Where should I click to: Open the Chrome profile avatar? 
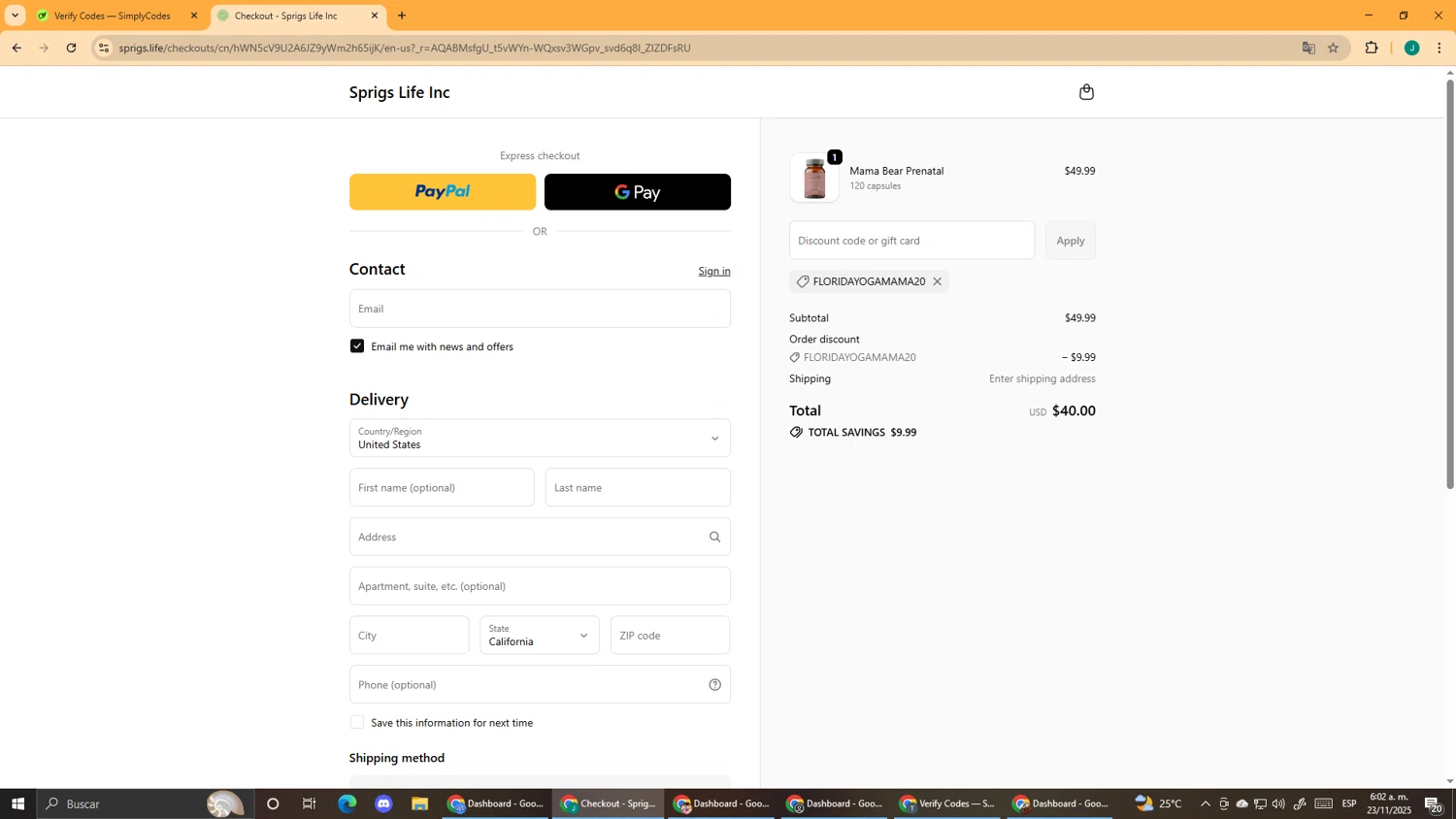[1411, 48]
